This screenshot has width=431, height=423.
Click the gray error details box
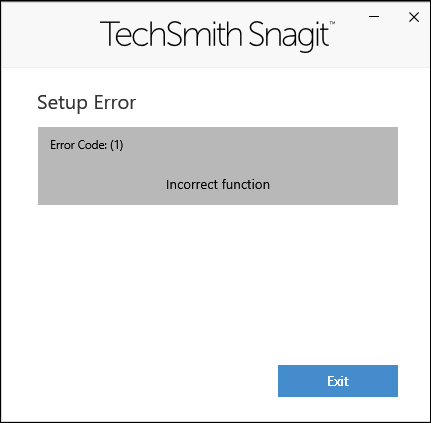218,166
